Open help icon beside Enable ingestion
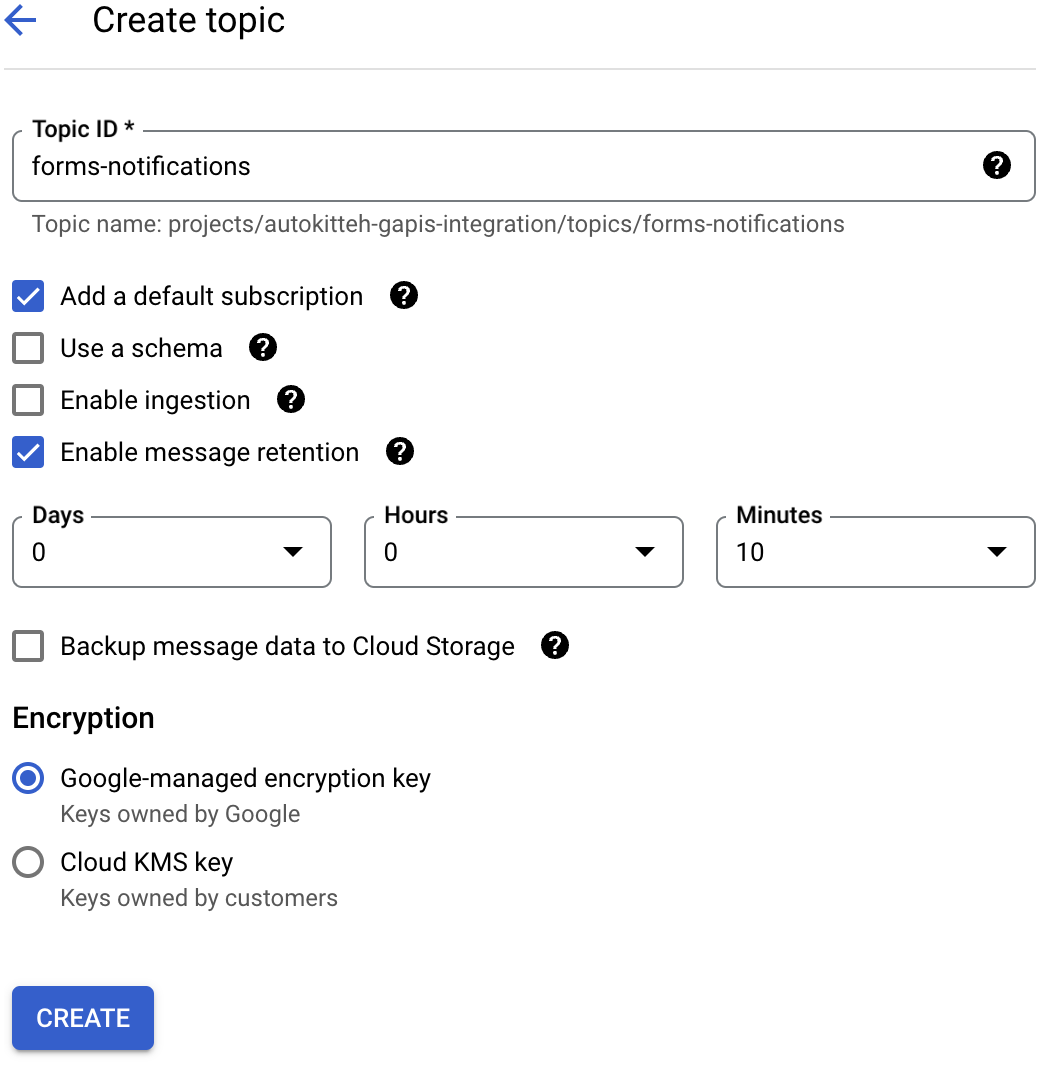Image resolution: width=1040 pixels, height=1066 pixels. [x=291, y=400]
